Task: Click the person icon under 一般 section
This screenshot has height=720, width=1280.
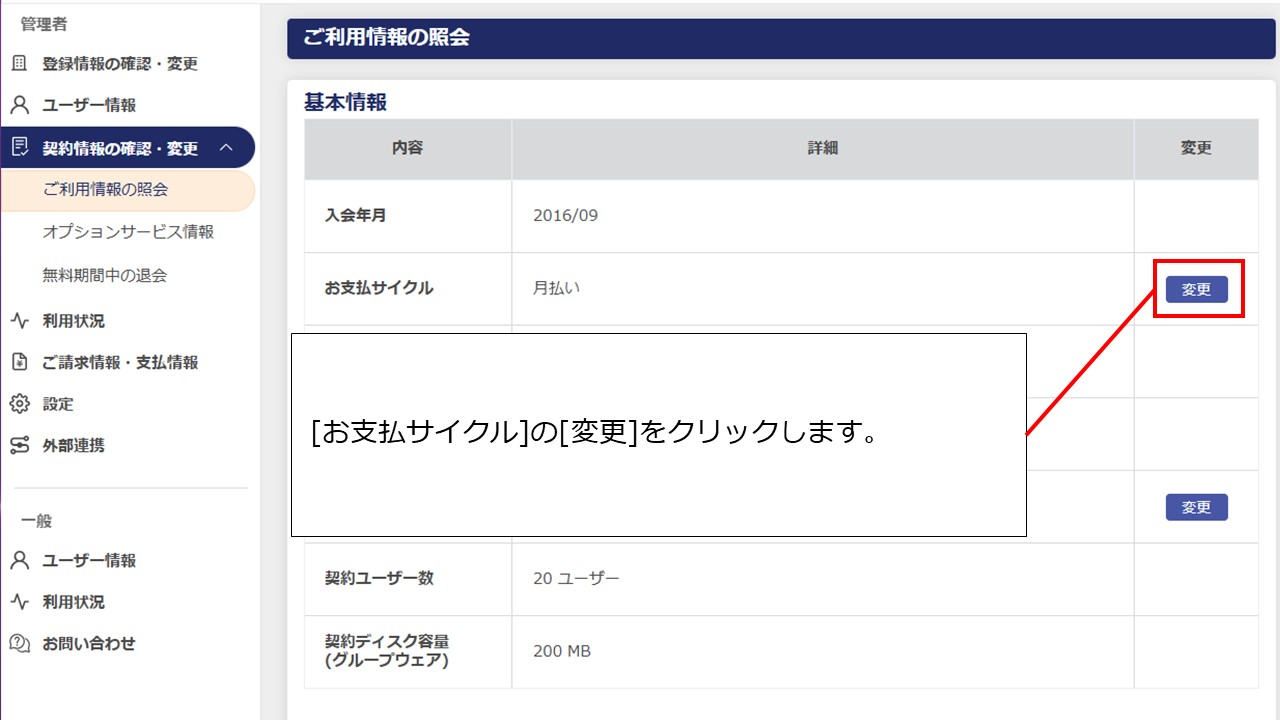Action: click(x=19, y=561)
